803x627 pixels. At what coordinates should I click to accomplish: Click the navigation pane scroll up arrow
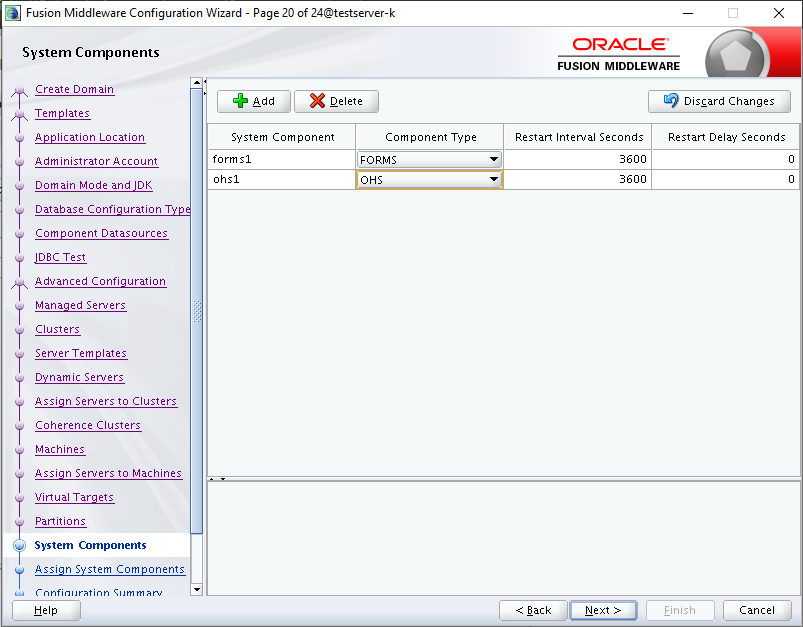(197, 82)
